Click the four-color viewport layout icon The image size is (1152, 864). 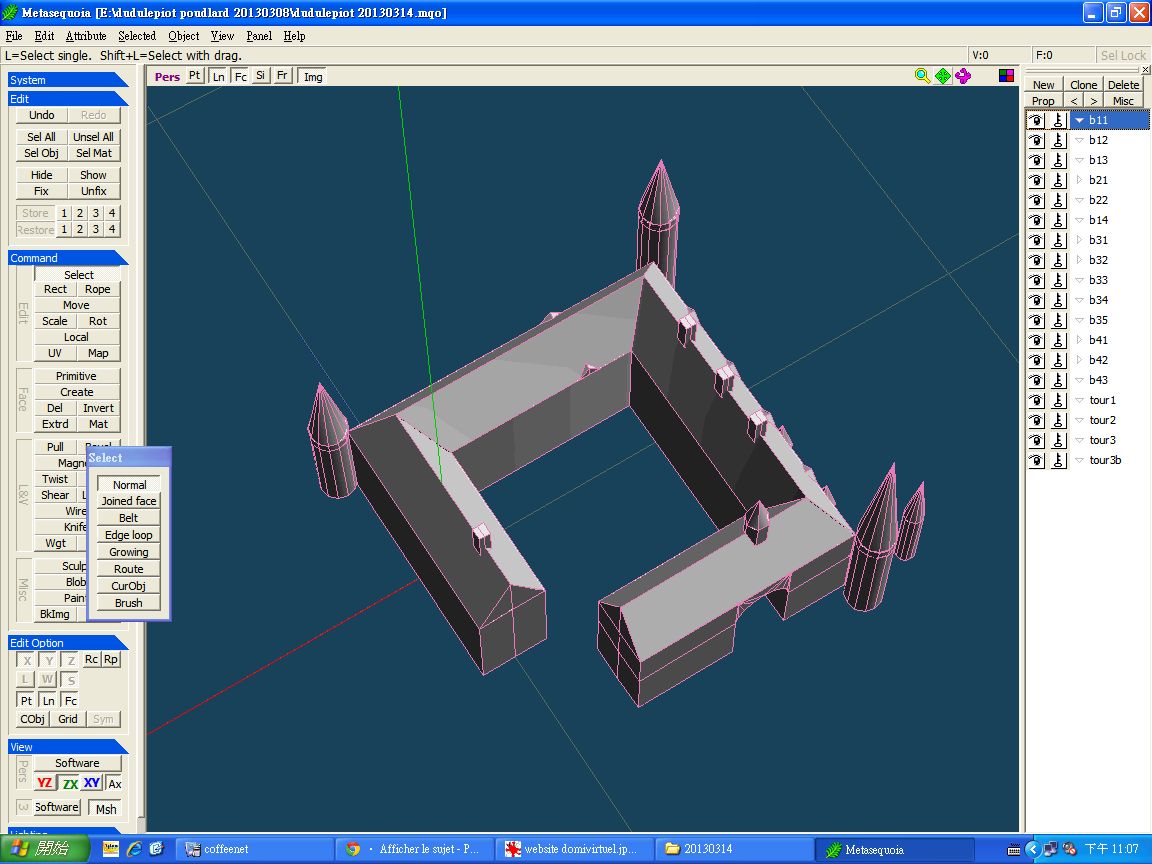point(1007,76)
